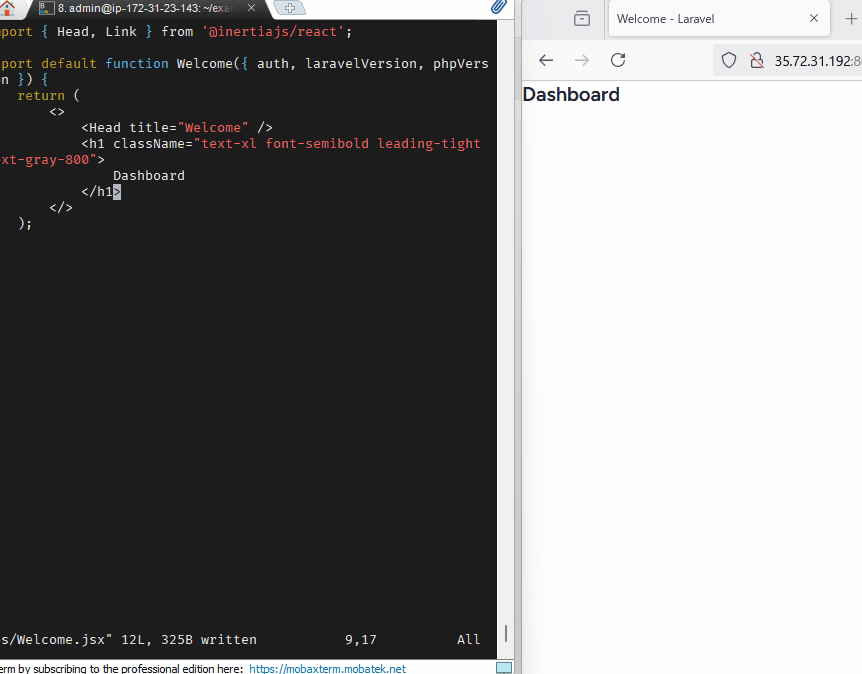
Task: Click the closing </h1> tag in editor
Action: [101, 191]
